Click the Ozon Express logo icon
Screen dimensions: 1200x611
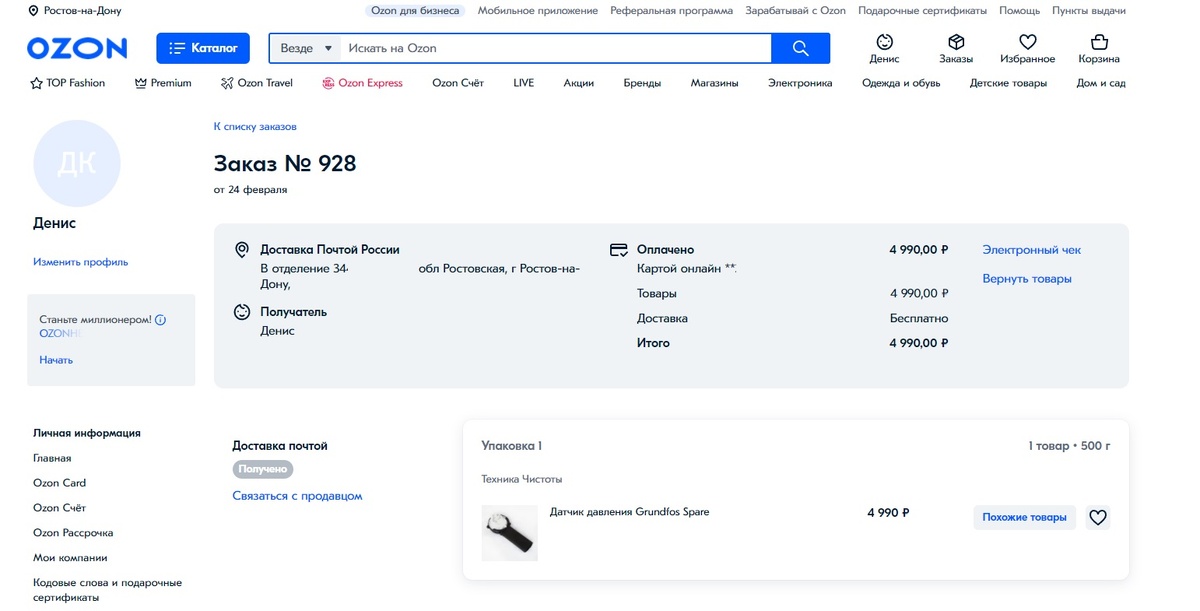[x=328, y=83]
